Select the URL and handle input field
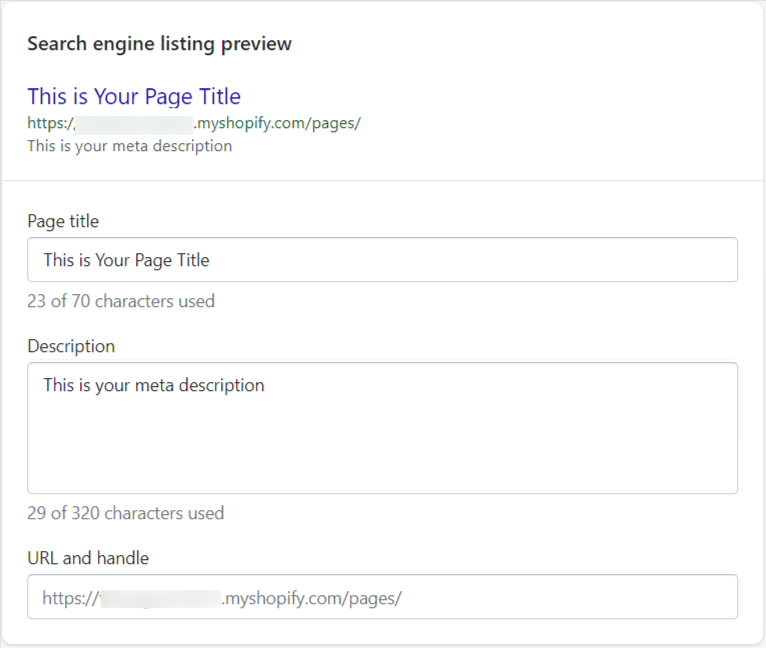Screen dimensions: 766x648 (383, 597)
